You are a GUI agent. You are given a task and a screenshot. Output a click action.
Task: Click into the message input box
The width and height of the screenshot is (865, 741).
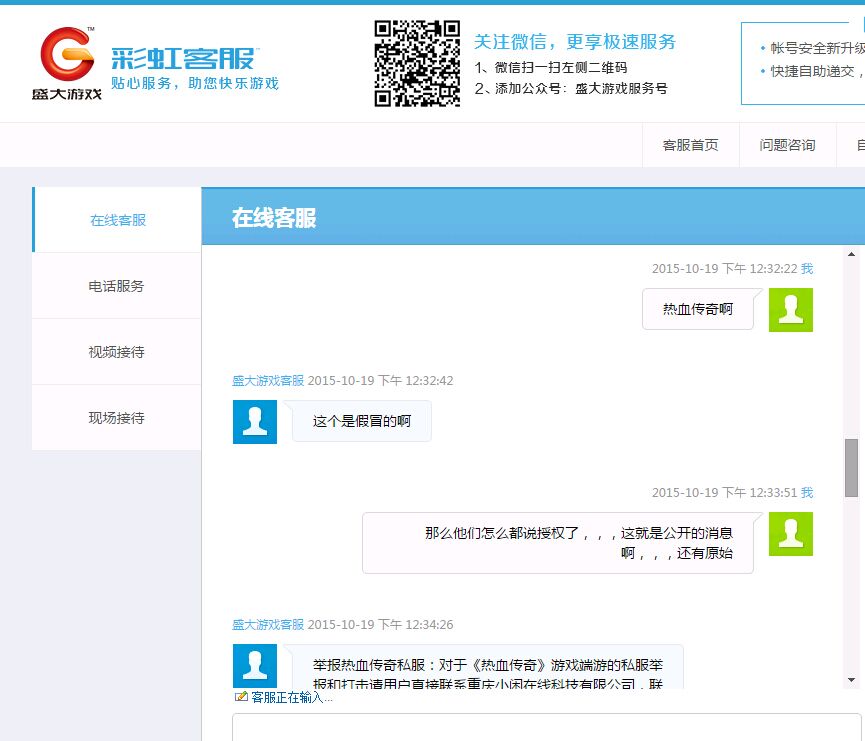(x=545, y=727)
